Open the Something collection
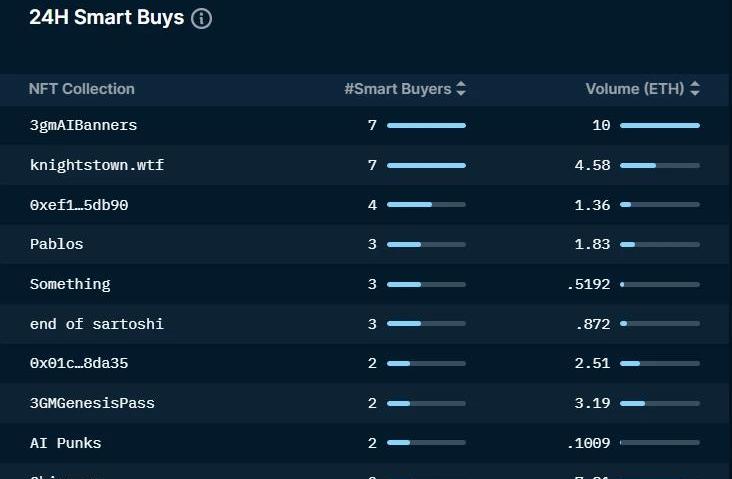The height and width of the screenshot is (479, 732). (x=70, y=284)
